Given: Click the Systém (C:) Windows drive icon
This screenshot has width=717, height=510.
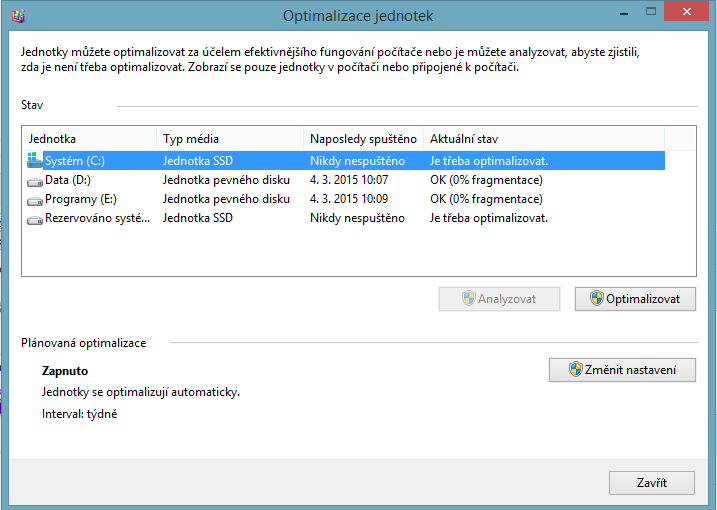Looking at the screenshot, I should [x=35, y=160].
